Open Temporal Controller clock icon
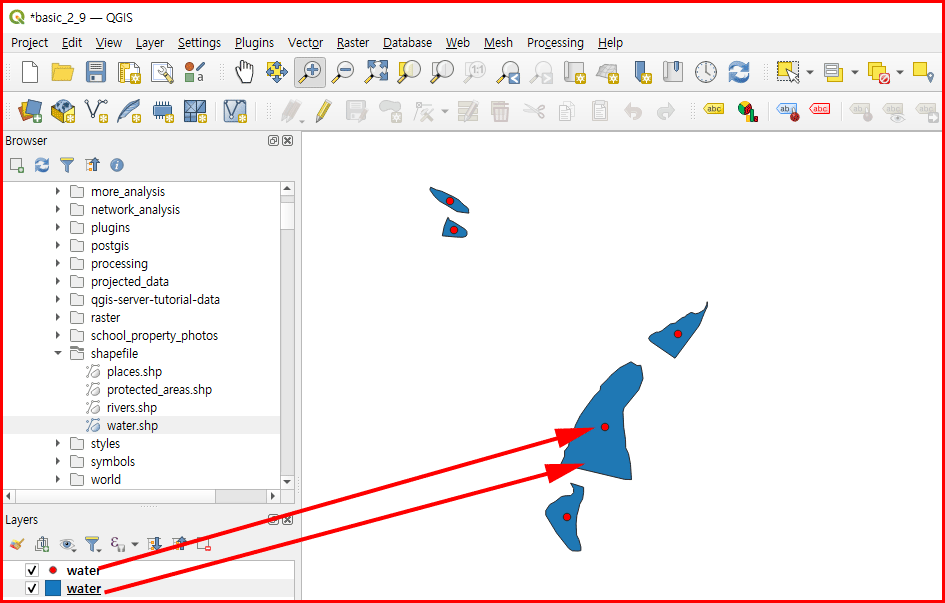The height and width of the screenshot is (603, 945). (706, 72)
